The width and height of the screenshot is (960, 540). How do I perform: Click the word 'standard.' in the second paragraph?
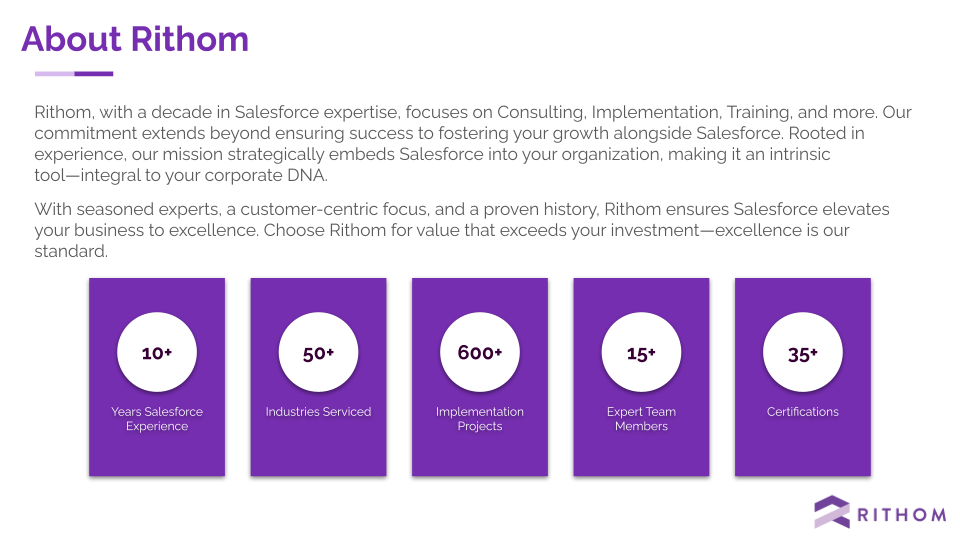pyautogui.click(x=71, y=251)
